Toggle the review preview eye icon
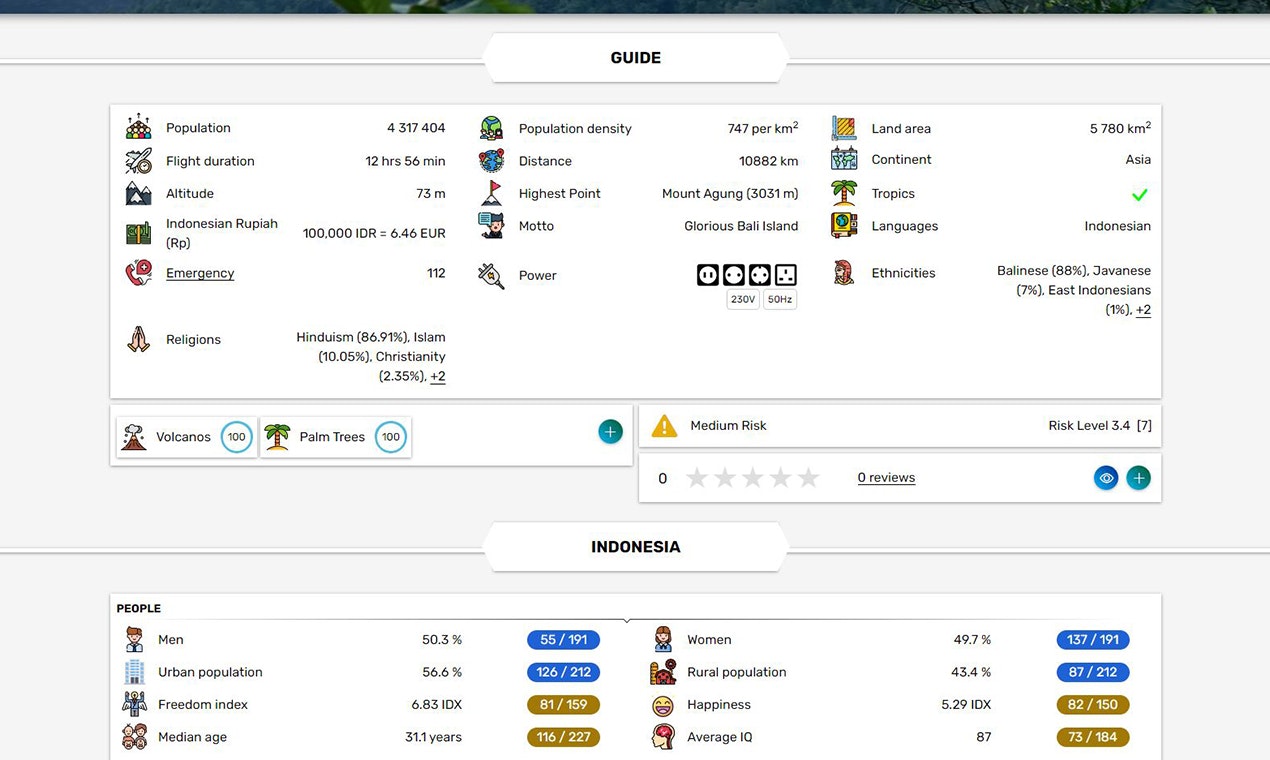Screen dimensions: 1270x760 (x=1105, y=477)
